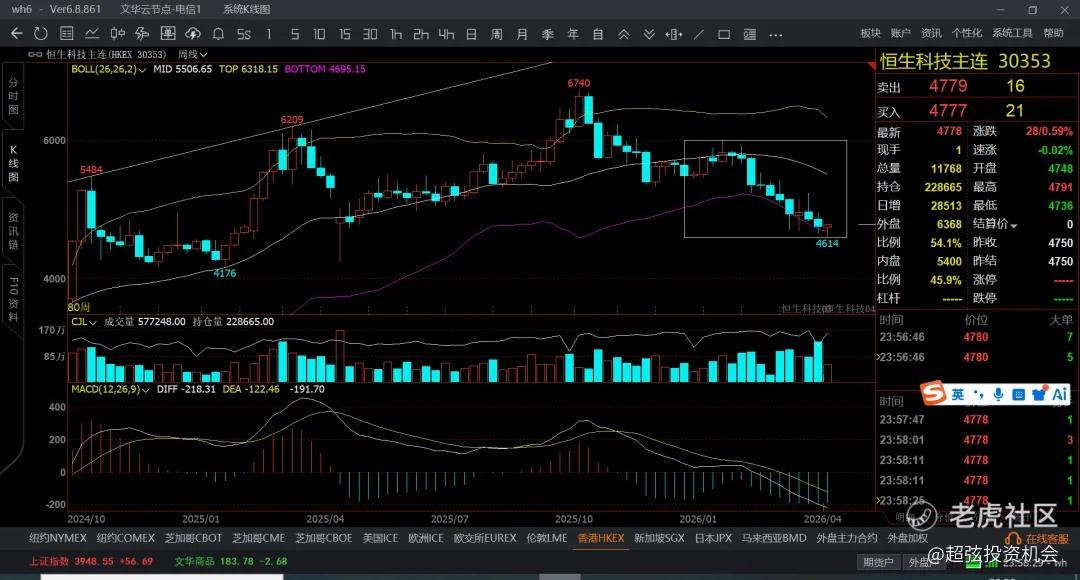Open the 系统工具 menu
This screenshot has width=1080, height=580.
pyautogui.click(x=1012, y=33)
